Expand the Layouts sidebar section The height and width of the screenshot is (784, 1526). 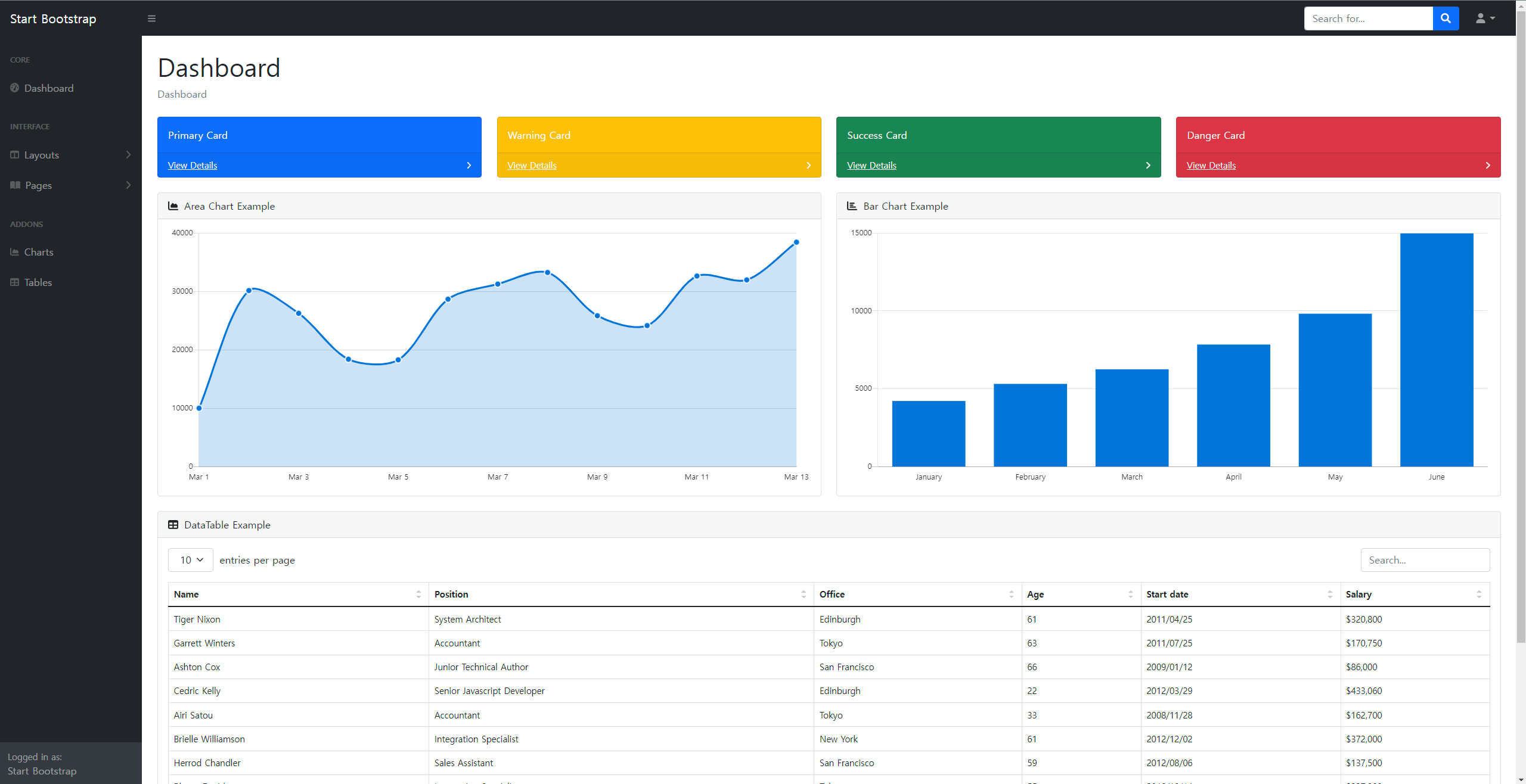click(71, 155)
